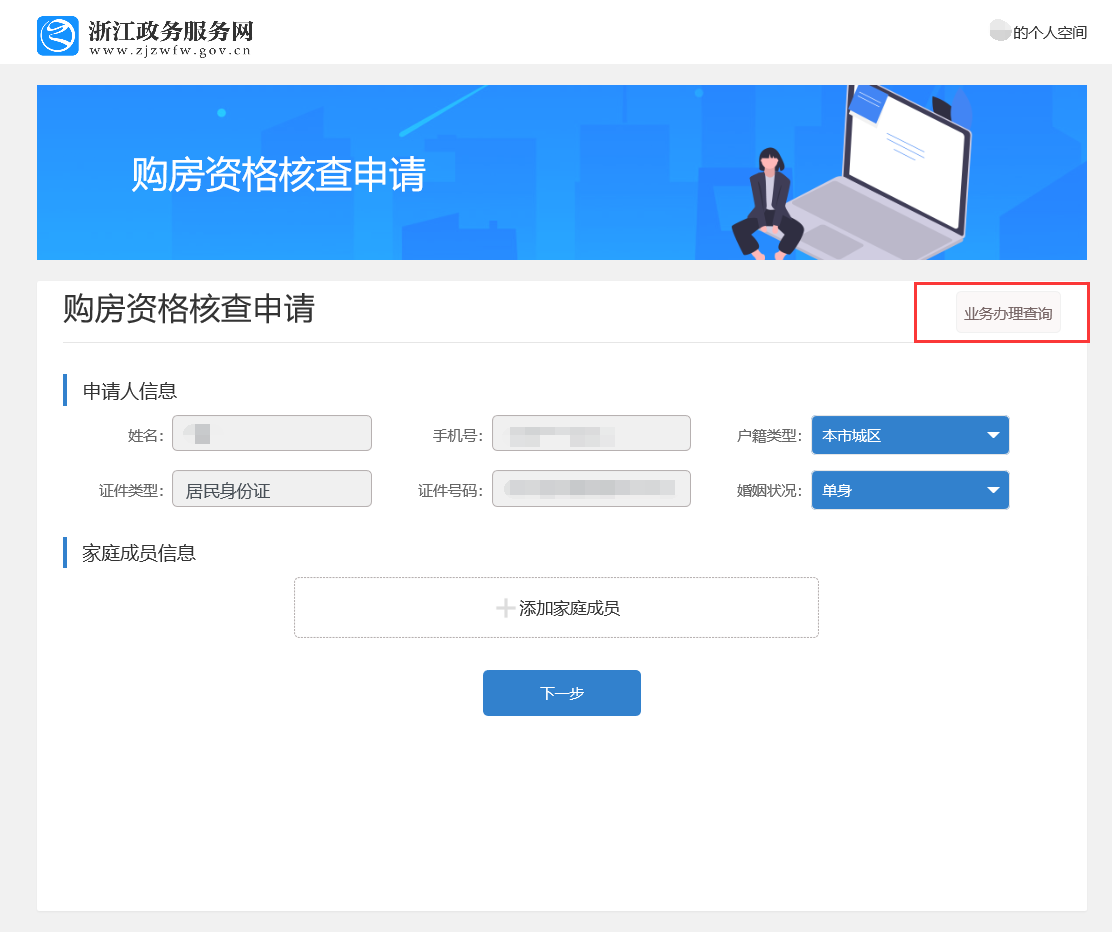Click the www.zjzwfw.gov.cn URL text

tap(170, 51)
